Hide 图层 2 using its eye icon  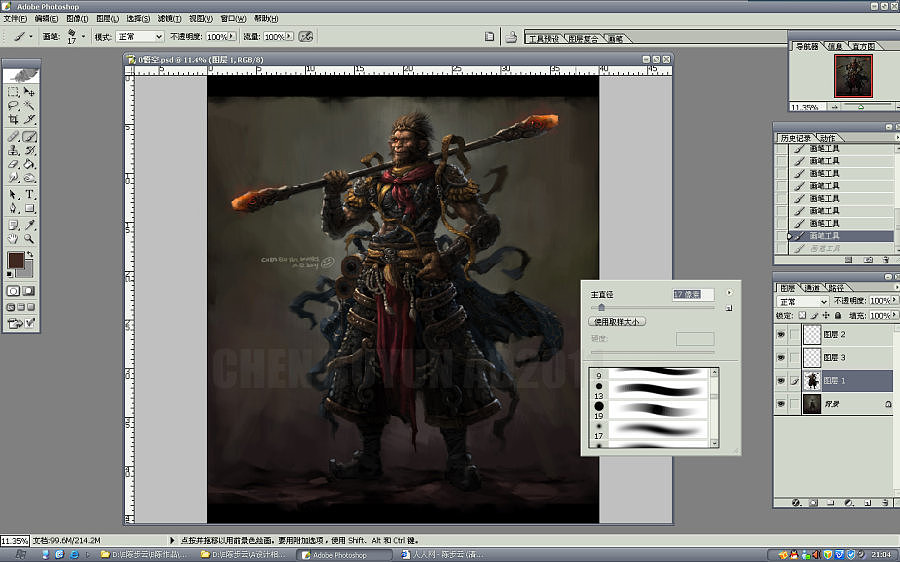(x=781, y=334)
